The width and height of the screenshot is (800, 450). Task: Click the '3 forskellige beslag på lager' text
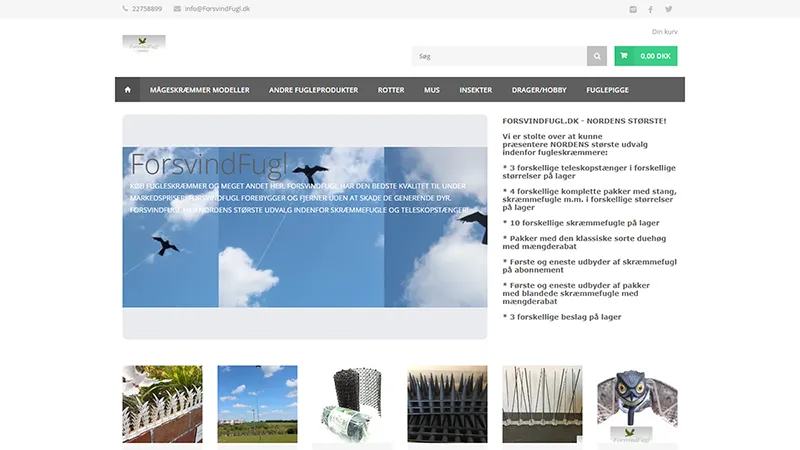pyautogui.click(x=562, y=317)
